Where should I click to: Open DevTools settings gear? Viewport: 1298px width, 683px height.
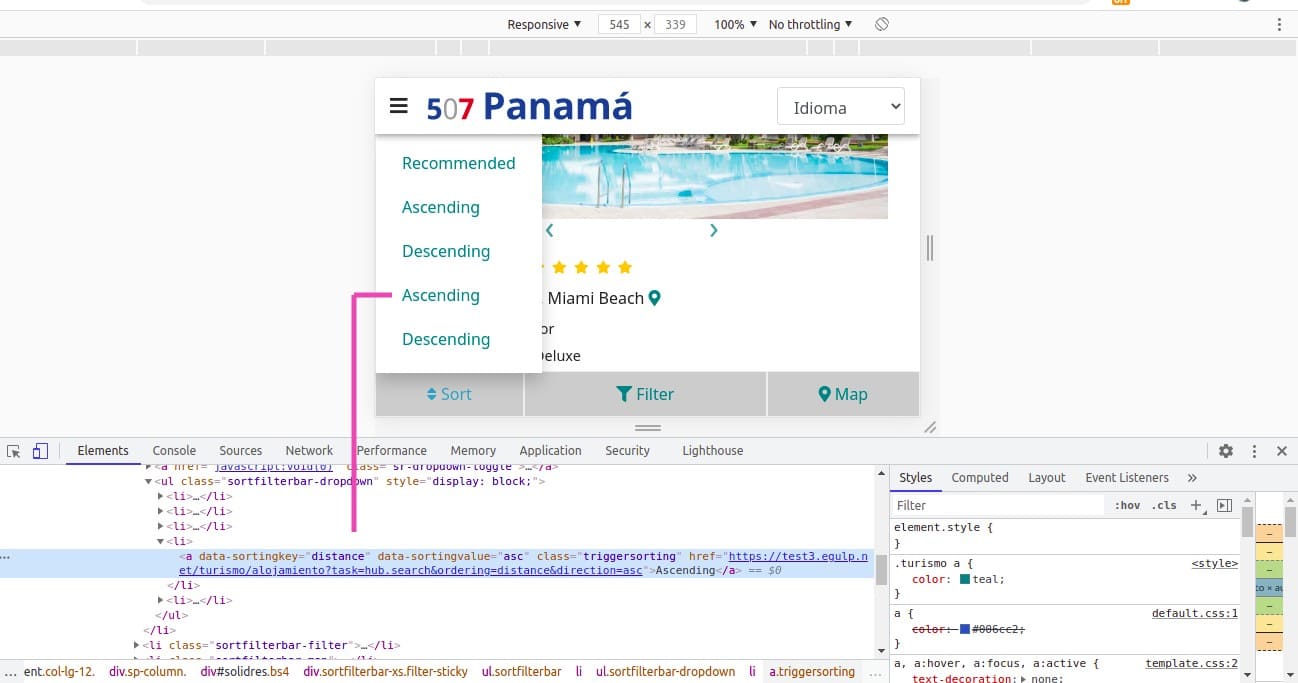pyautogui.click(x=1225, y=451)
